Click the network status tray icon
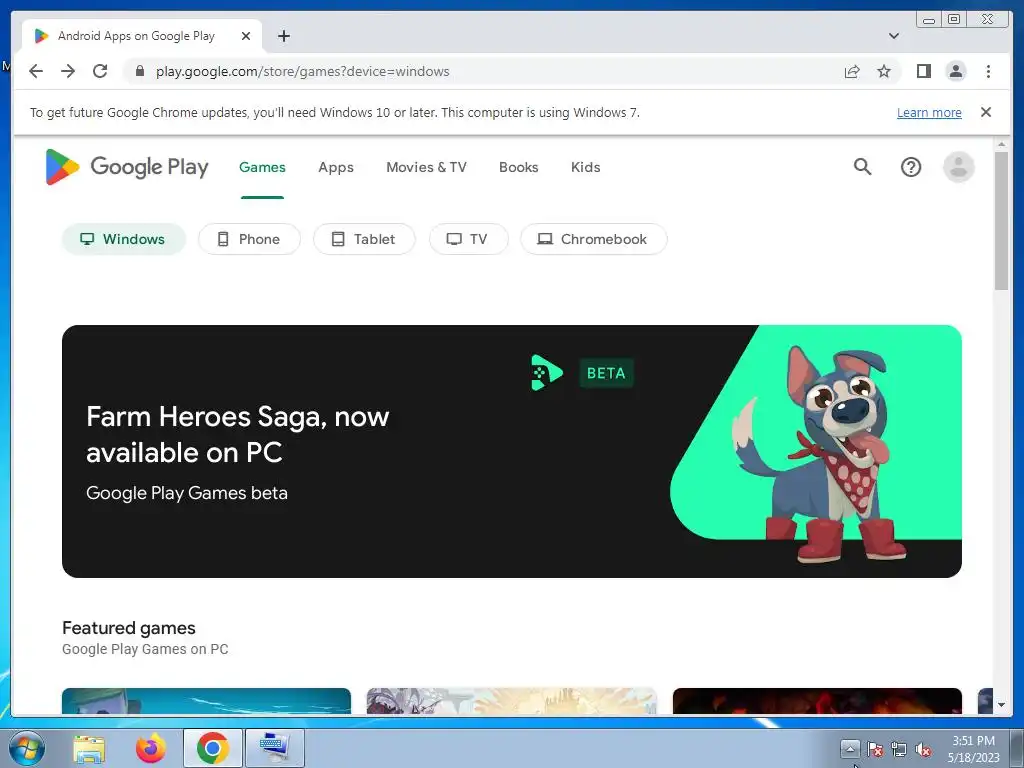The image size is (1024, 768). tap(899, 749)
